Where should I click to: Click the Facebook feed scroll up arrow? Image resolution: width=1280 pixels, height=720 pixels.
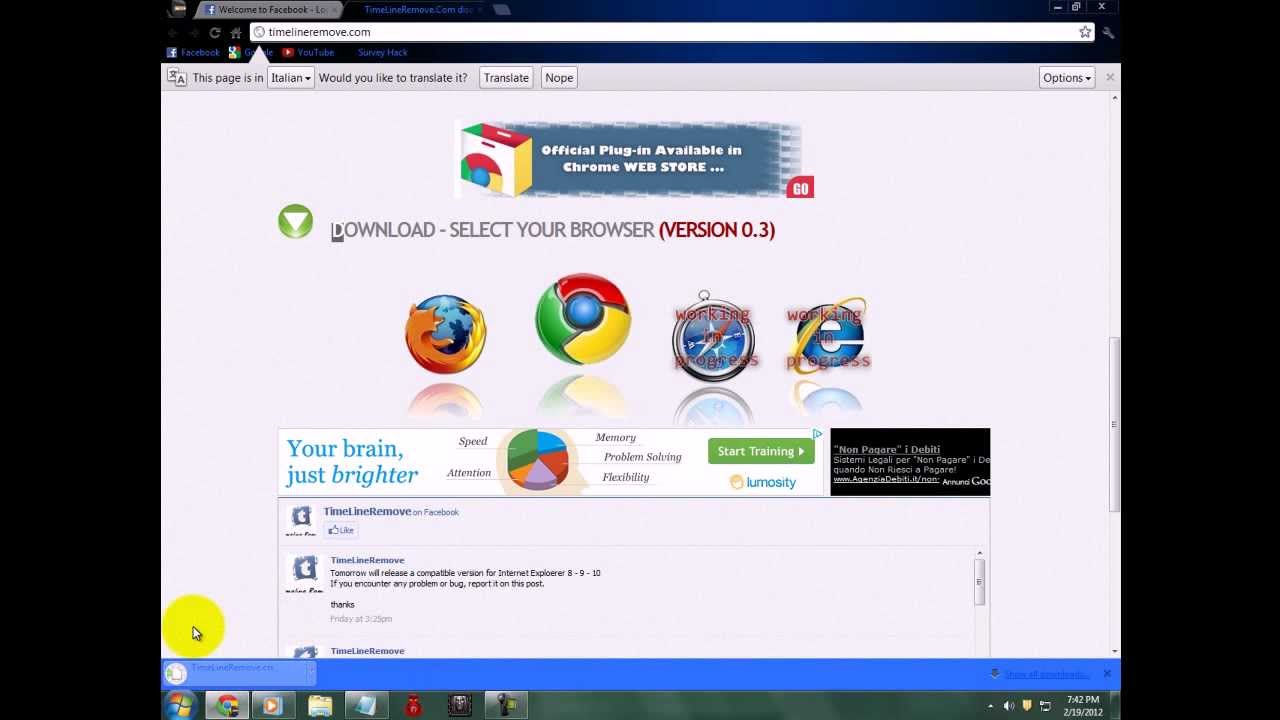pyautogui.click(x=979, y=553)
